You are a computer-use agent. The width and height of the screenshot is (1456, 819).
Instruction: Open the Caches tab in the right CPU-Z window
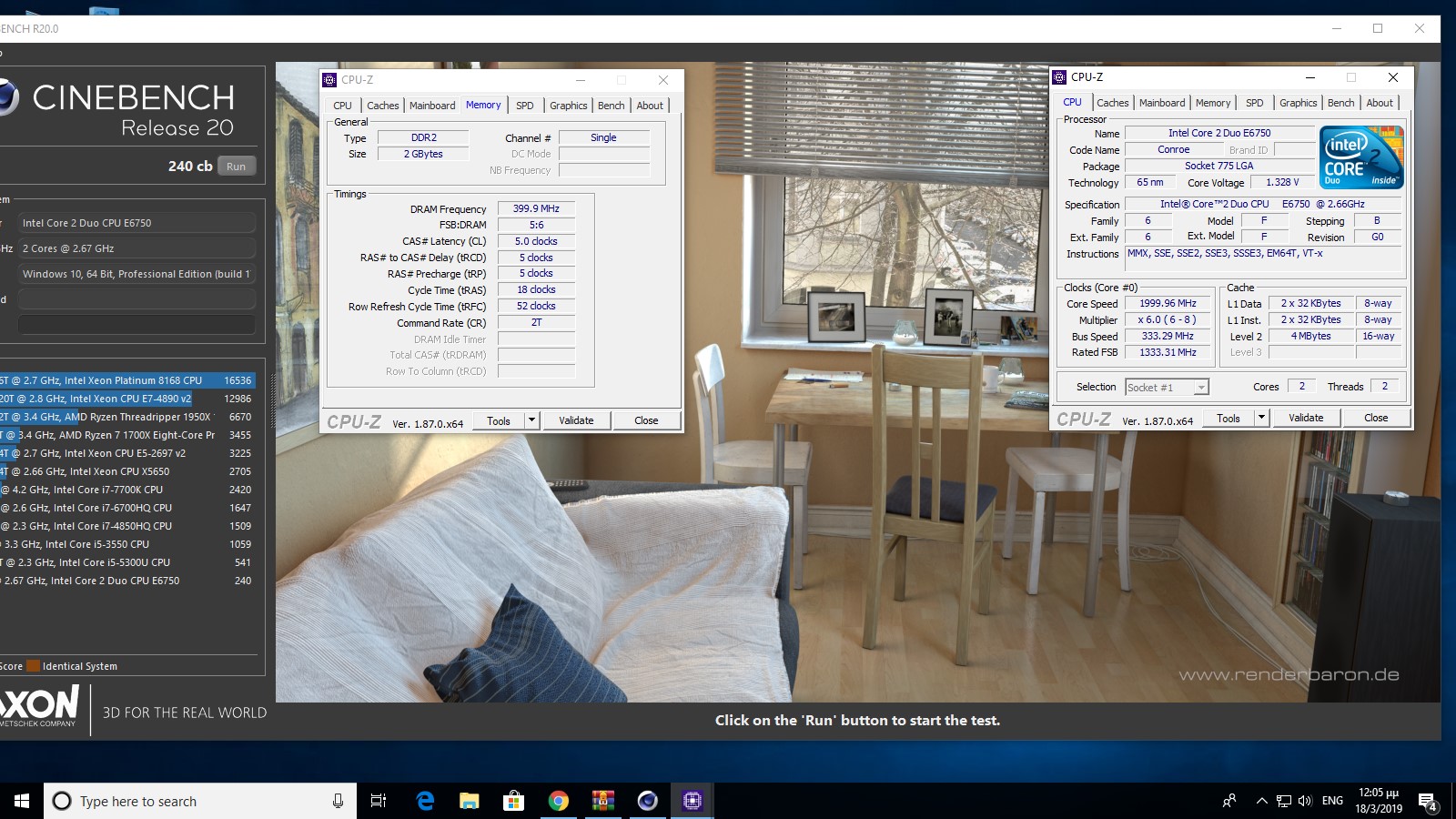pos(1113,103)
